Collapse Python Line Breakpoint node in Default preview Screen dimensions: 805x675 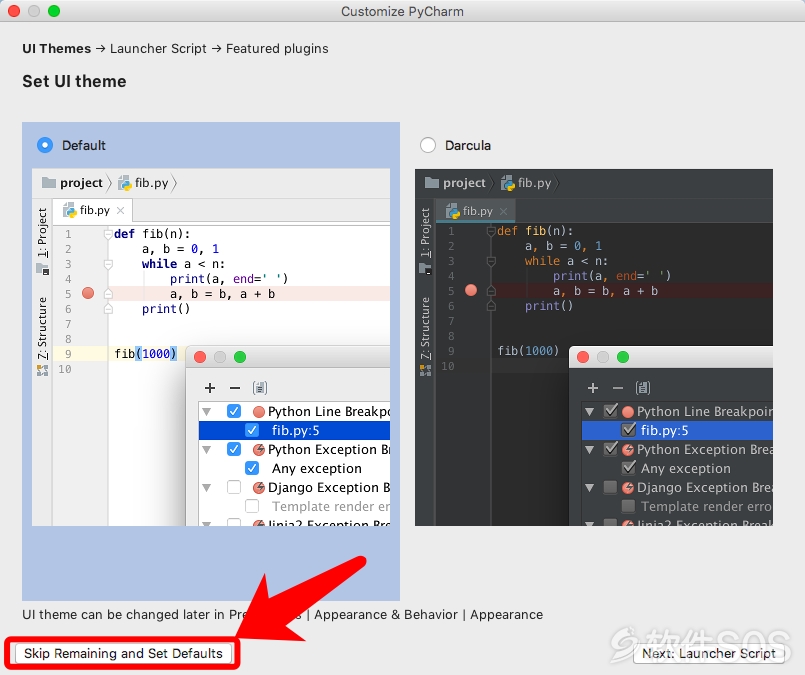207,412
